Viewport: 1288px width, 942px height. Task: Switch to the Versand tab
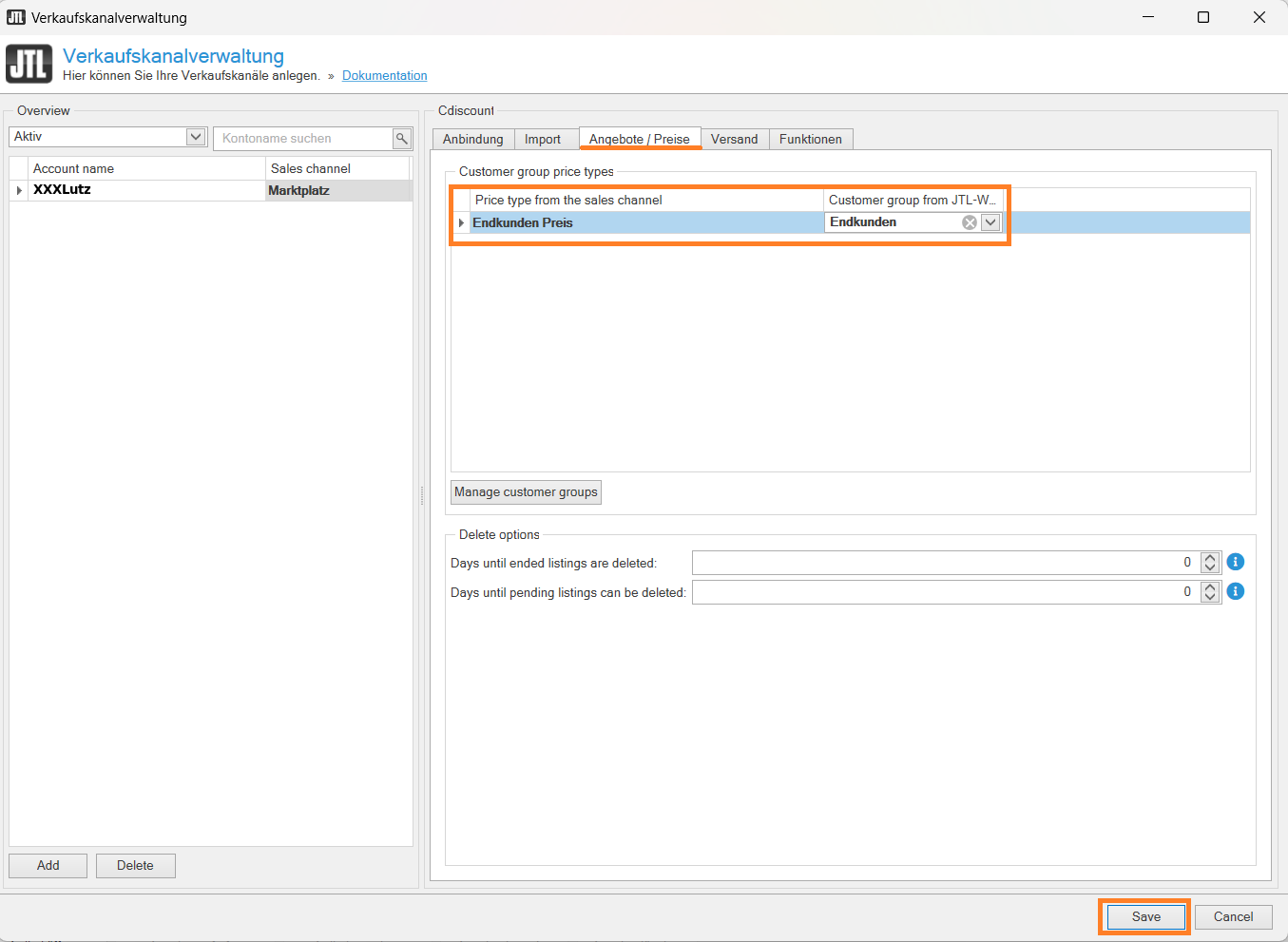tap(734, 140)
